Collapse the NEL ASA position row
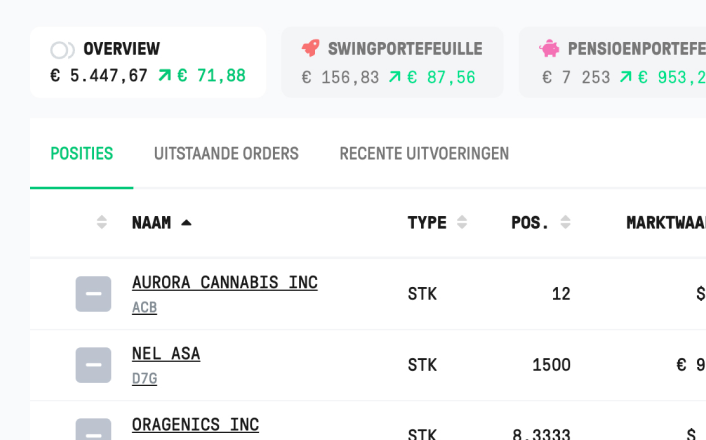The height and width of the screenshot is (440, 706). [93, 365]
